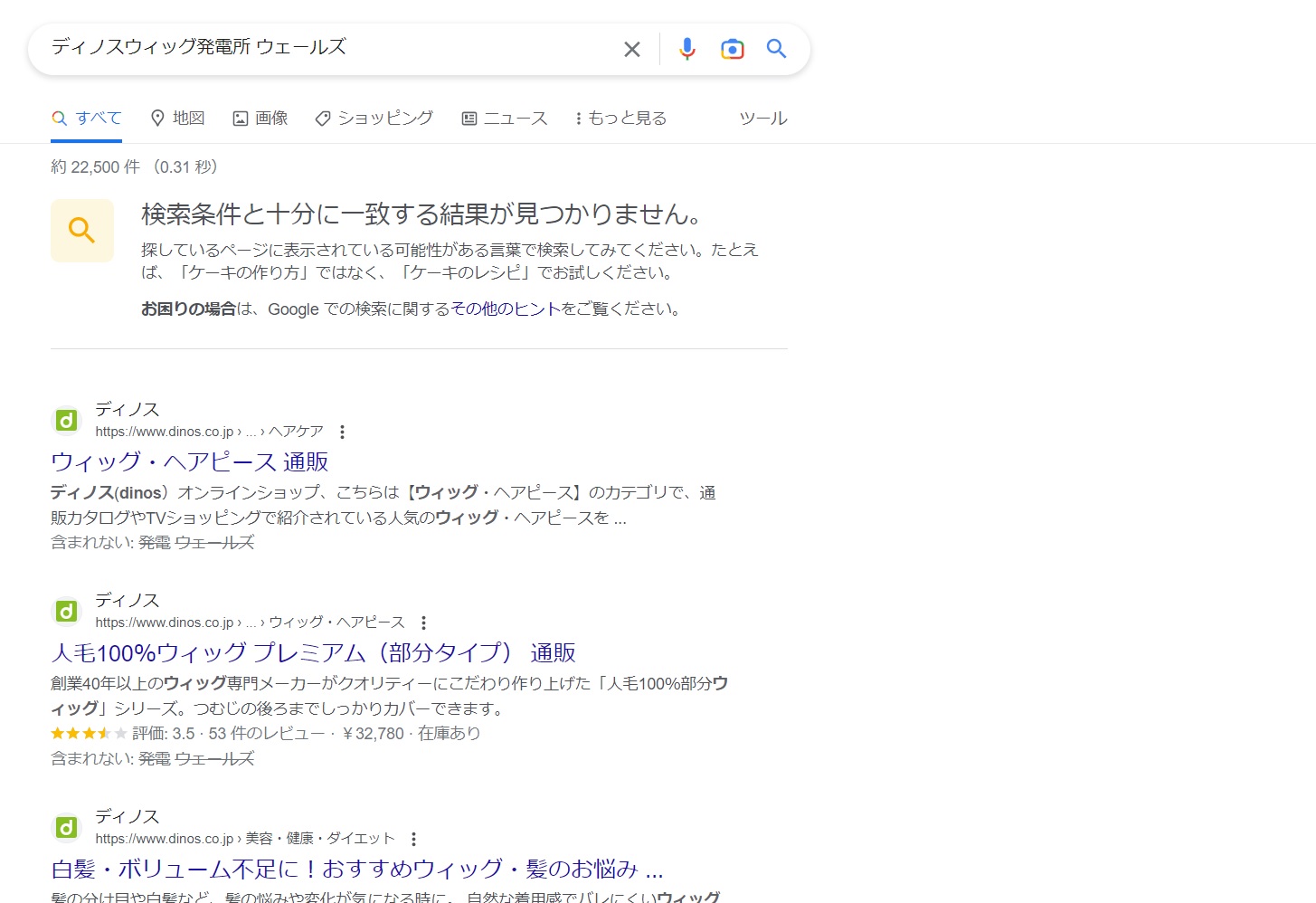Click the ディノス site name above the ヘアケア URL
1316x903 pixels.
128,410
